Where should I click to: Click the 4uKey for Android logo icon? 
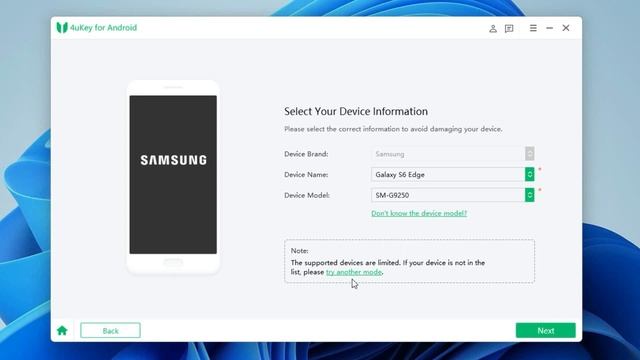62,28
